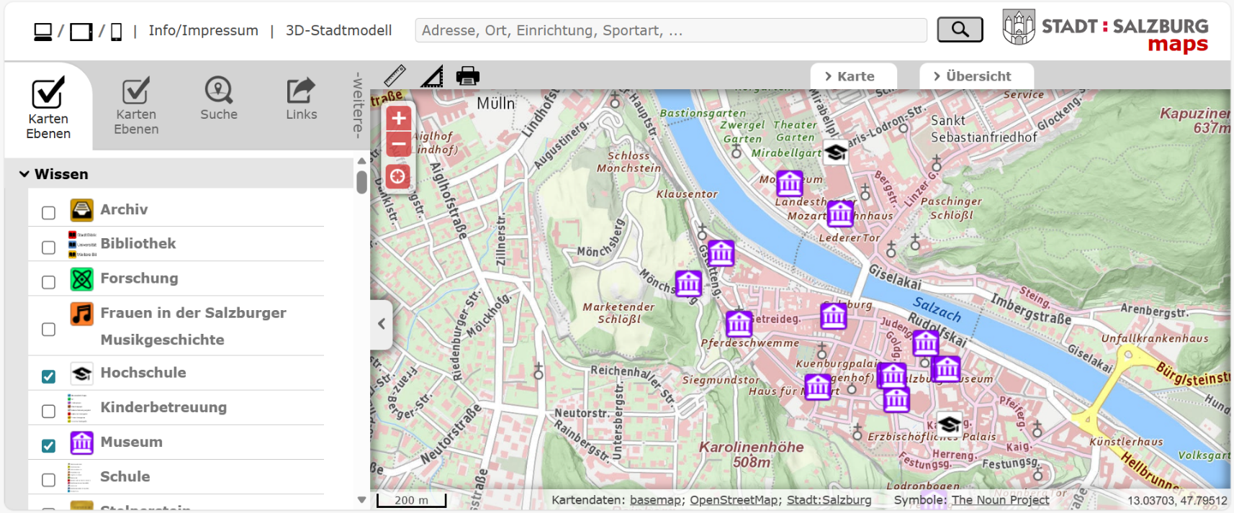The width and height of the screenshot is (1234, 513).
Task: Click the layer list scroll-down arrow
Action: point(362,499)
